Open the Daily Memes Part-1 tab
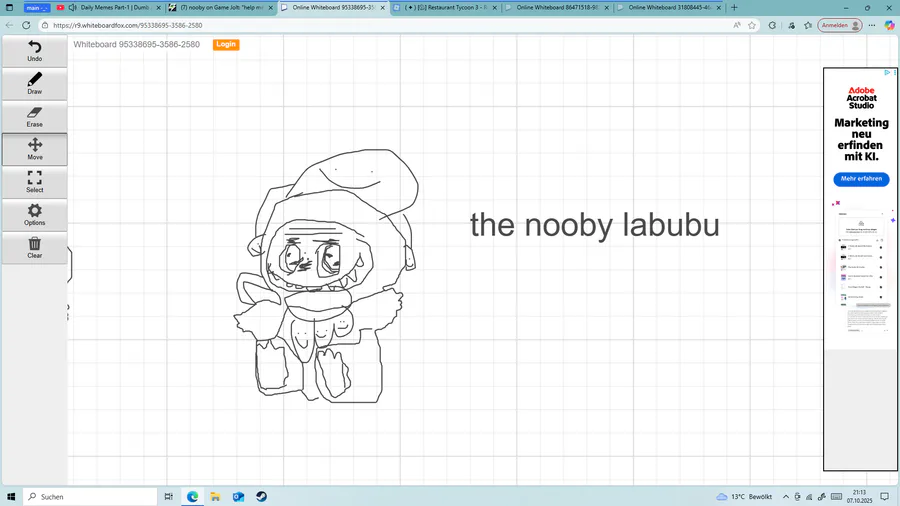The image size is (900, 506). click(x=109, y=7)
